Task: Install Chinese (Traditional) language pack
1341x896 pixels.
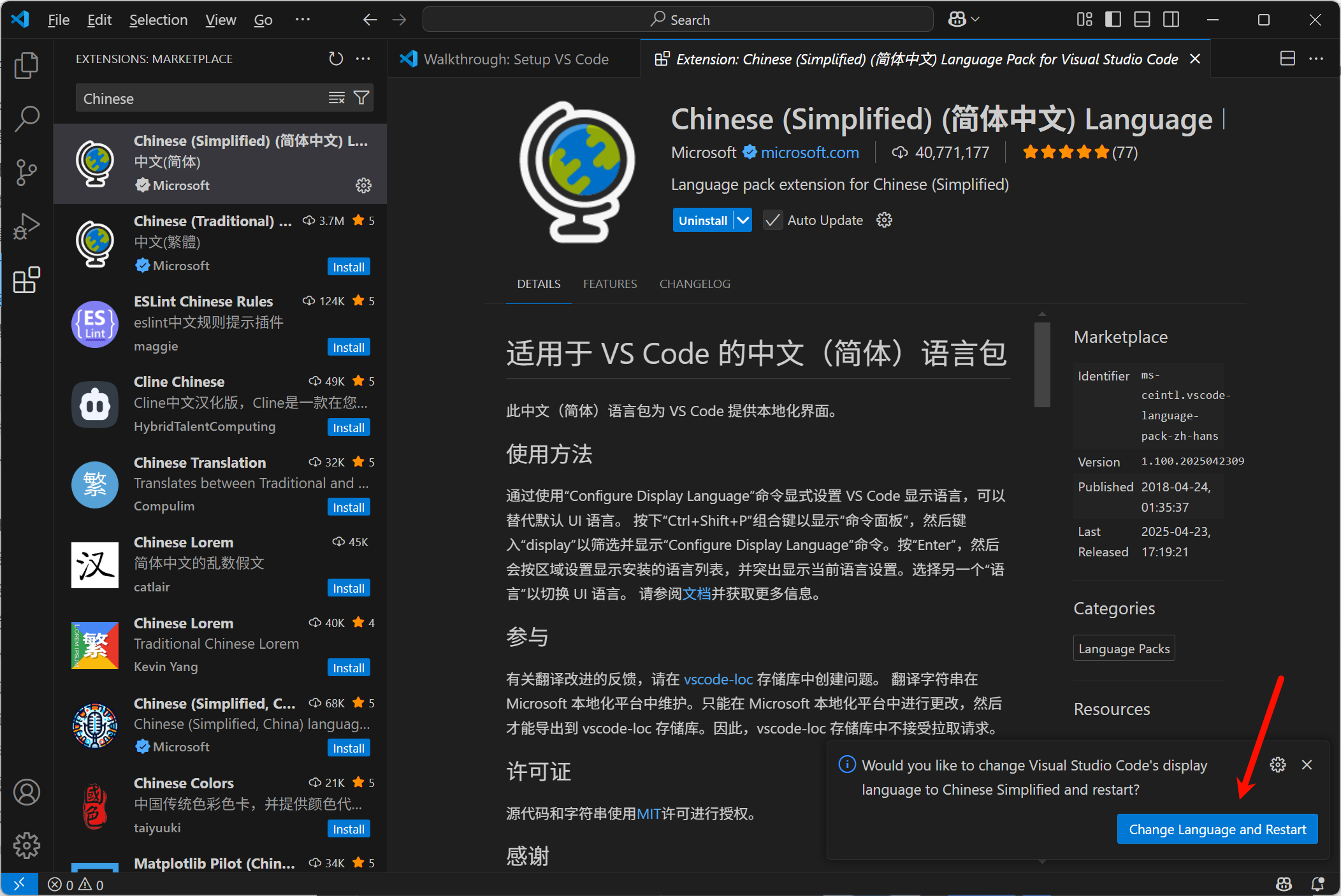Action: tap(349, 267)
